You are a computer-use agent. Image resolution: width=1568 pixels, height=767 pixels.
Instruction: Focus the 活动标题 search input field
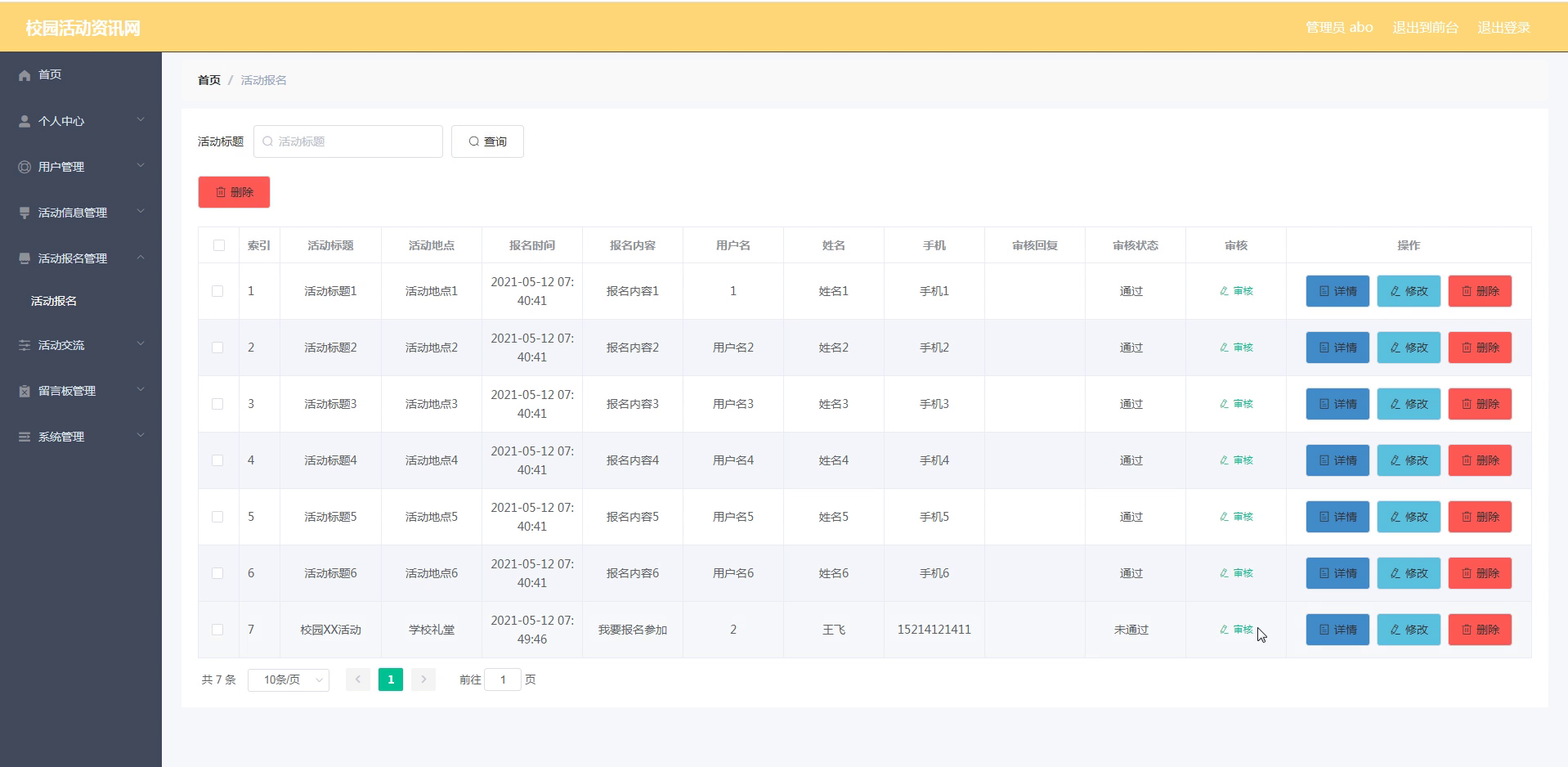coord(348,141)
